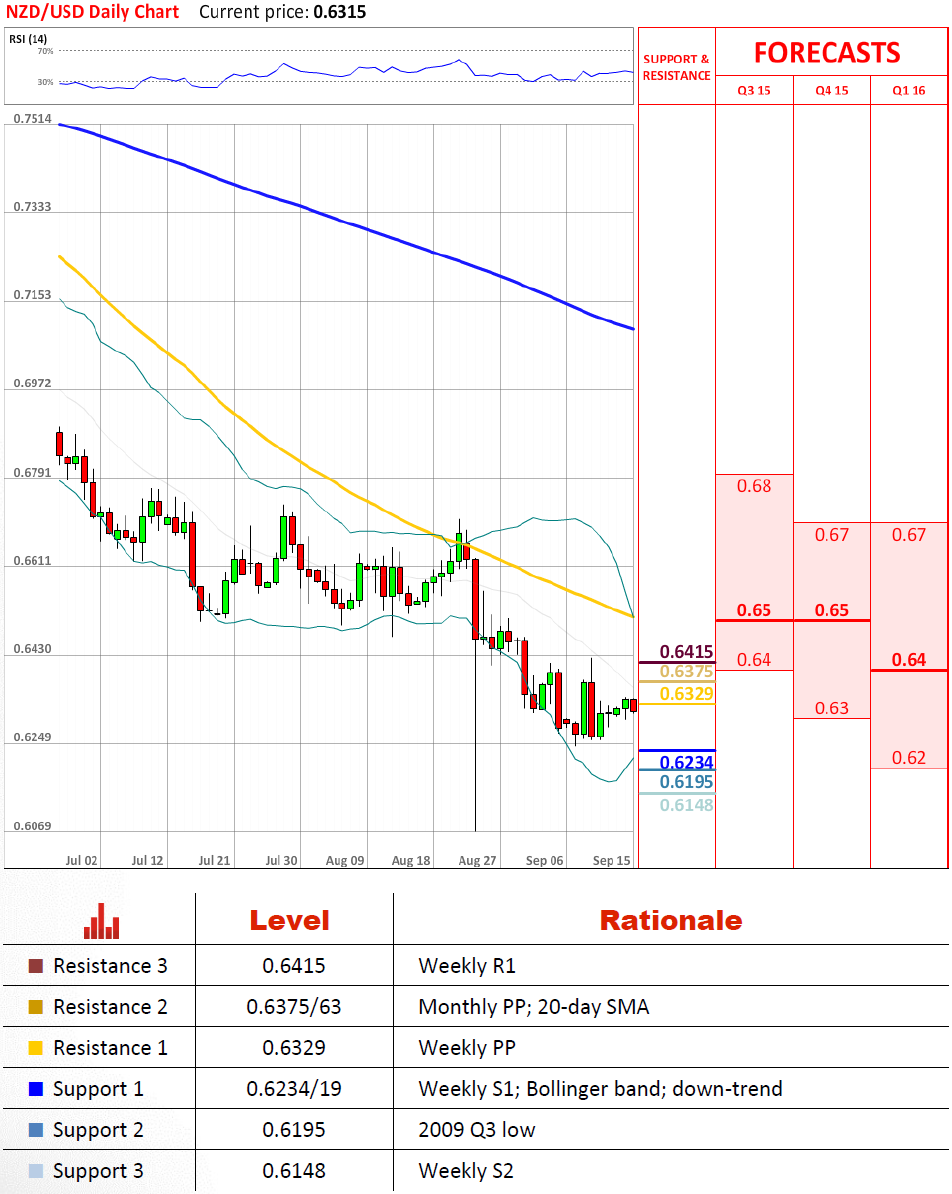
Task: Select the Resistance 1 row label
Action: click(x=110, y=1049)
